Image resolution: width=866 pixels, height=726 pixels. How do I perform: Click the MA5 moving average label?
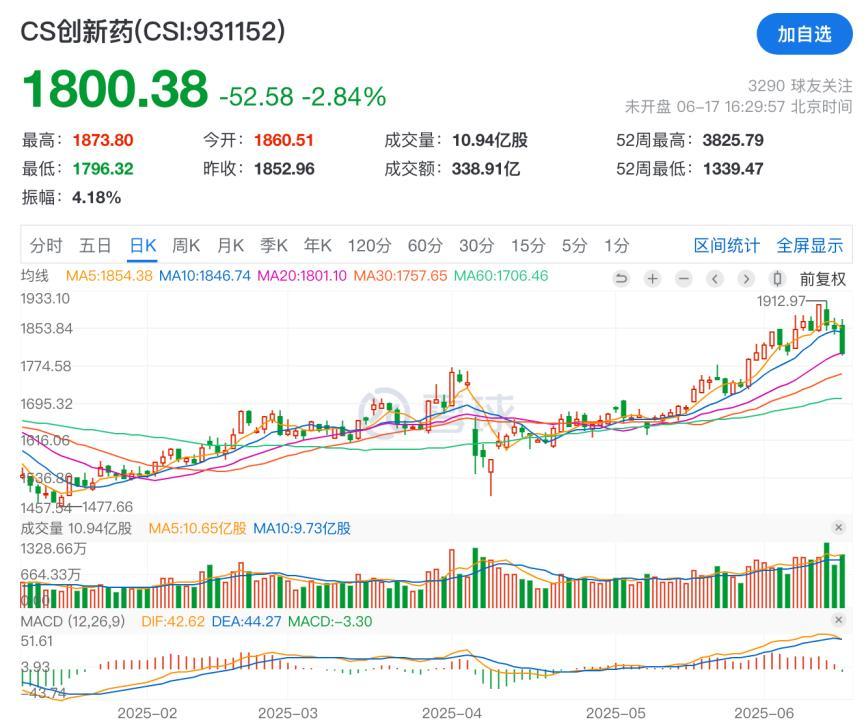(x=109, y=275)
